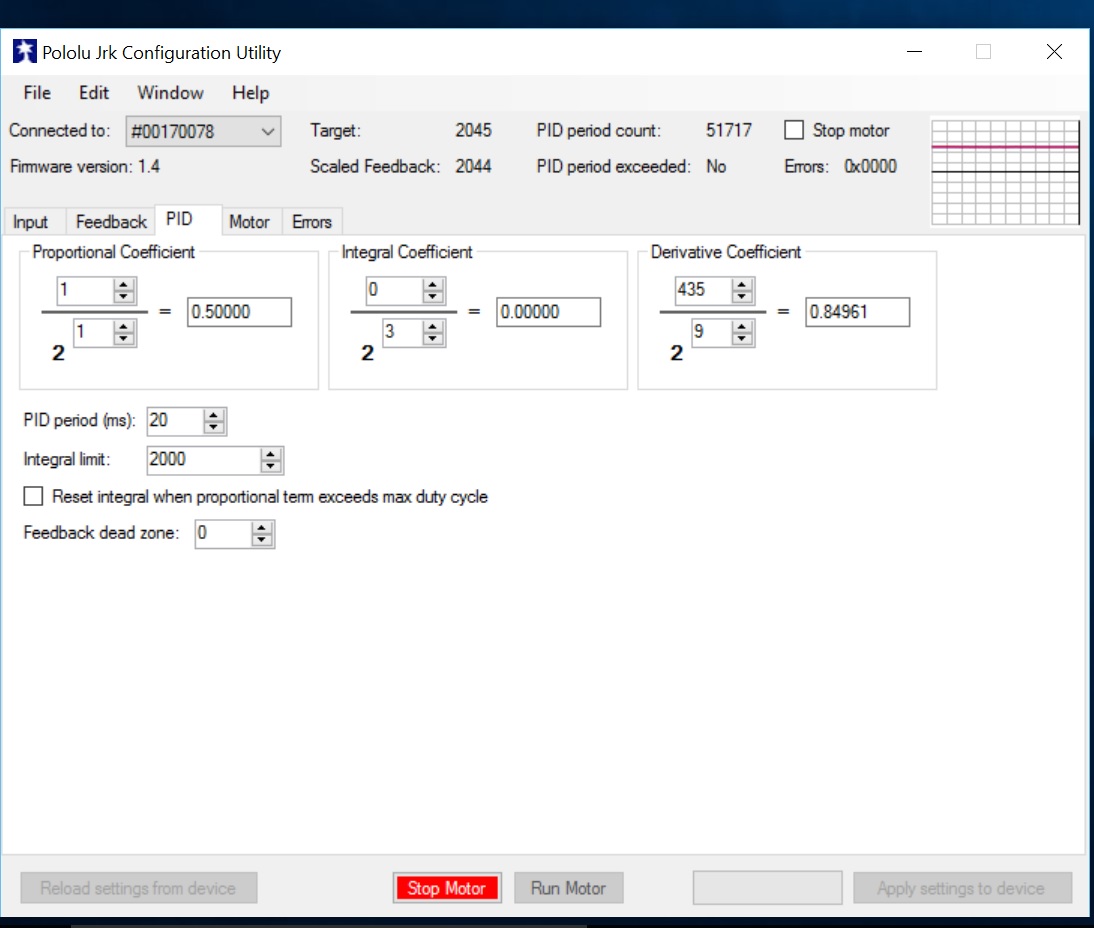Viewport: 1094px width, 928px height.
Task: Click the Derivative Coefficient exponent field showing 9
Action: [712, 332]
